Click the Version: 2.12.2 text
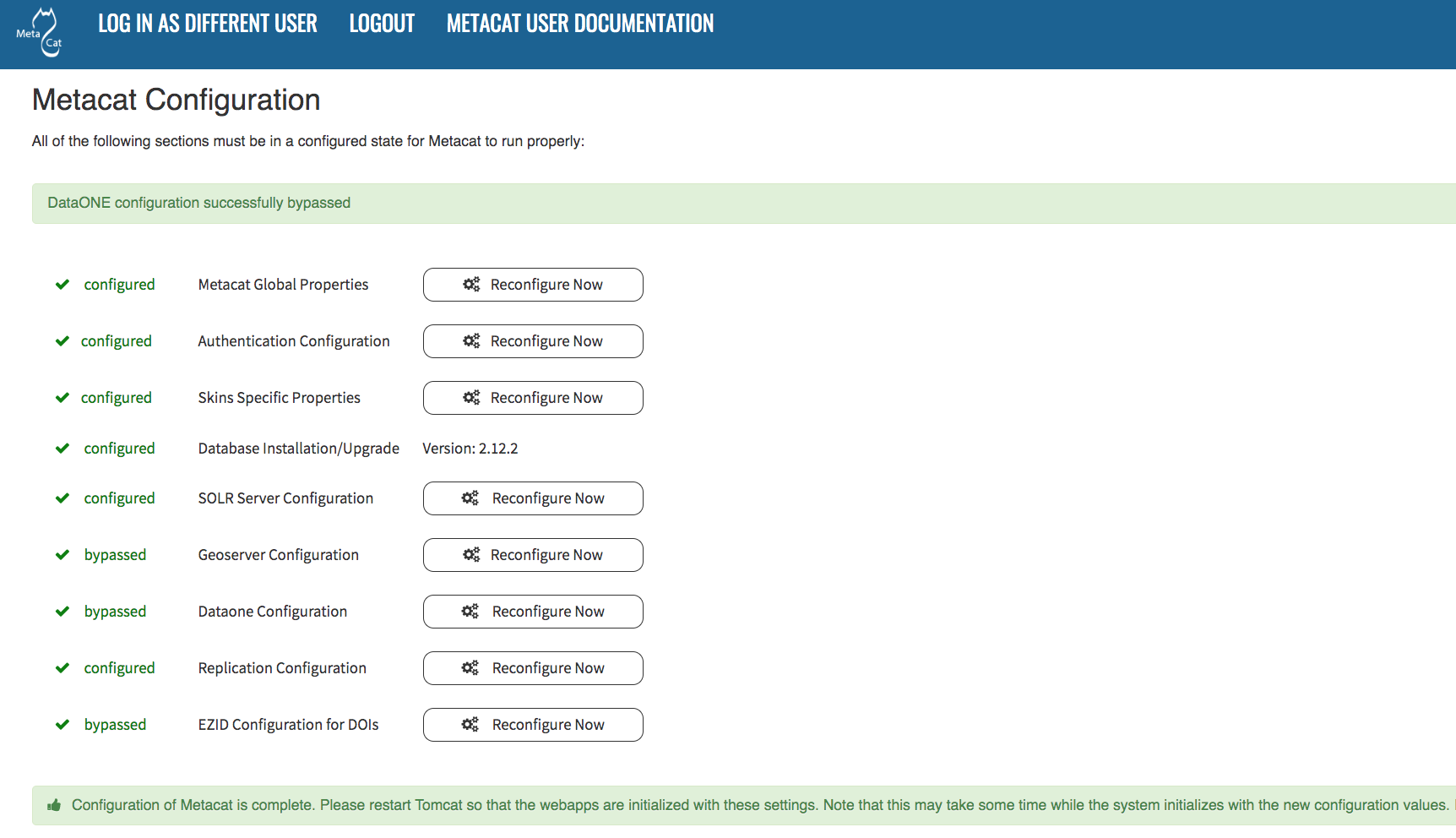 [x=470, y=449]
